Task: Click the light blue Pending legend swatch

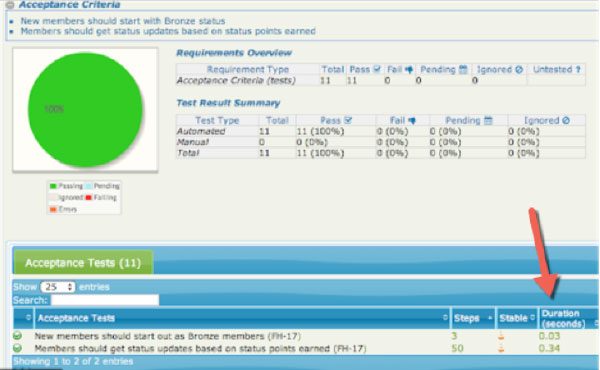Action: pyautogui.click(x=88, y=186)
